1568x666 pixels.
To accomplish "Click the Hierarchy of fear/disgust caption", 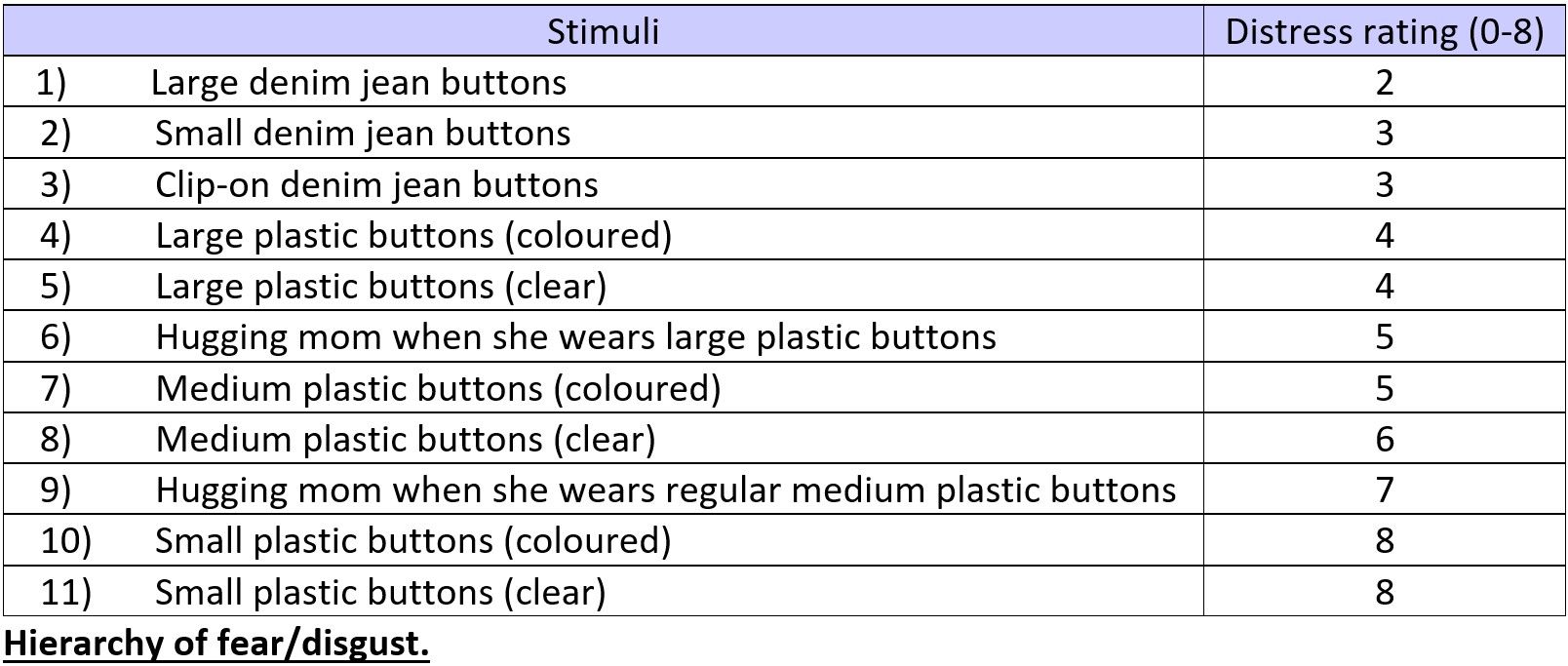I will [216, 645].
